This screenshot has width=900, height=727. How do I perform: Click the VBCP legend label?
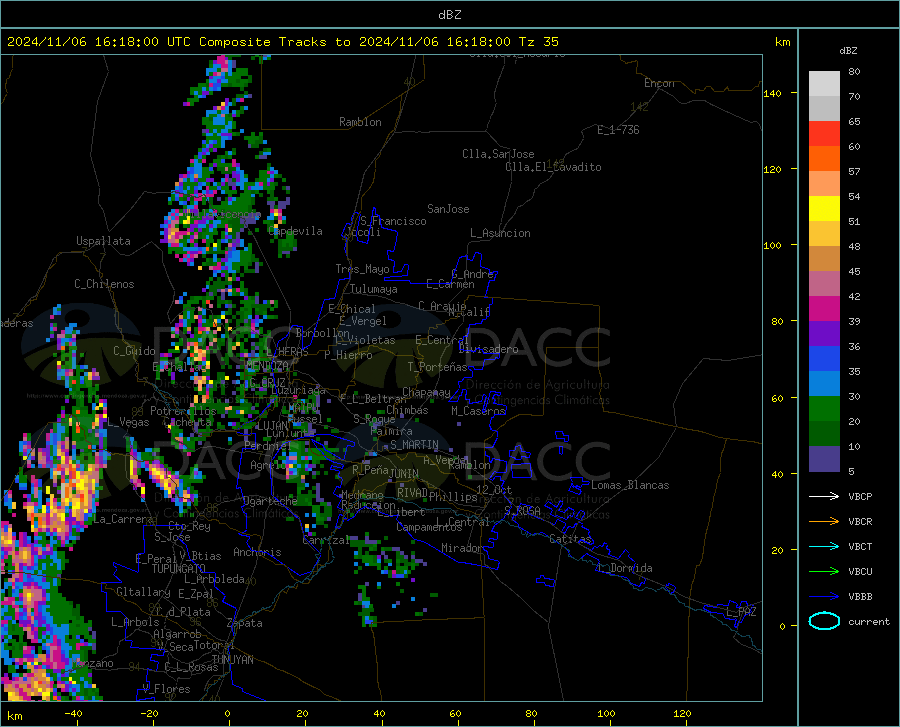860,496
